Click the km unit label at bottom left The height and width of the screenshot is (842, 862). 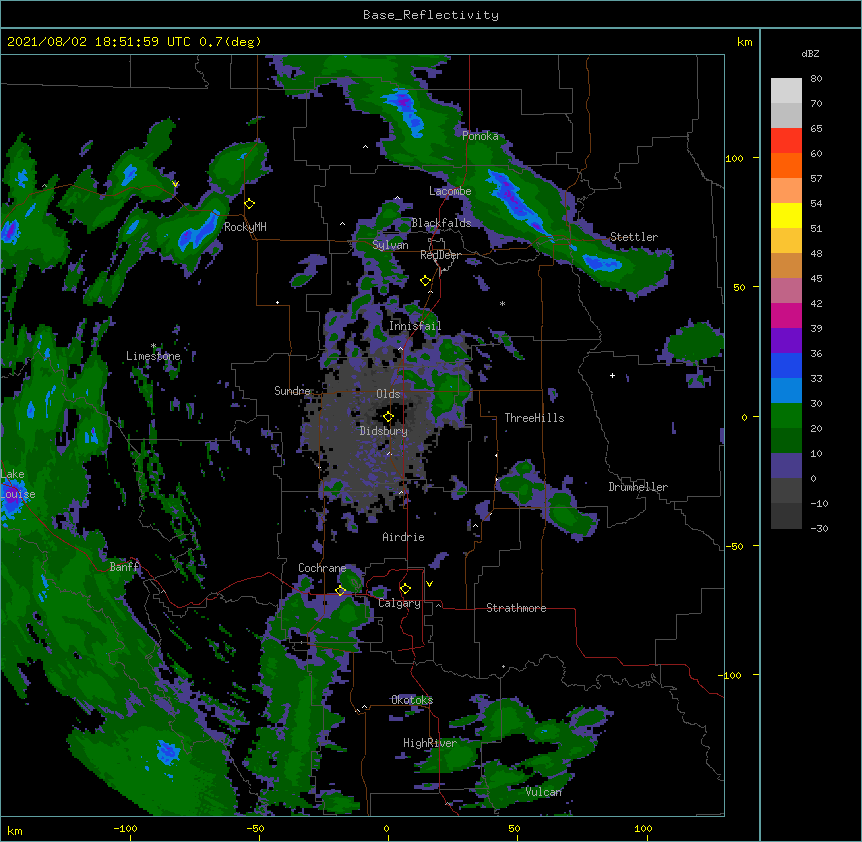coord(15,830)
